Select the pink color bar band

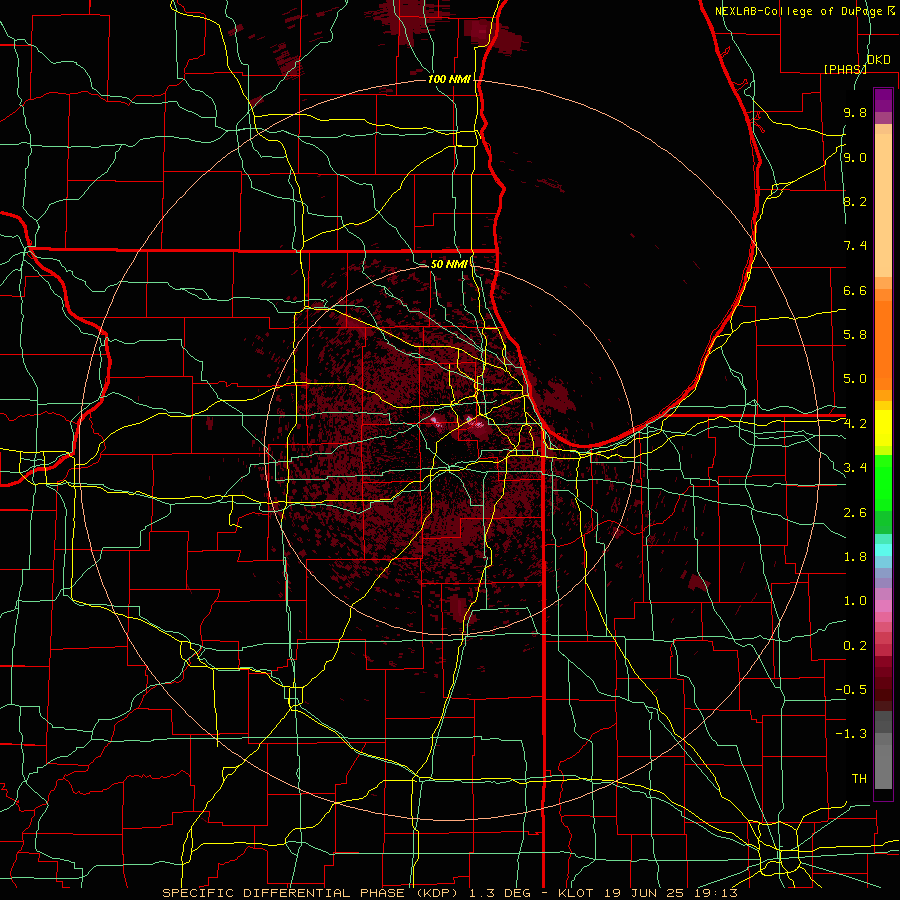pos(883,606)
